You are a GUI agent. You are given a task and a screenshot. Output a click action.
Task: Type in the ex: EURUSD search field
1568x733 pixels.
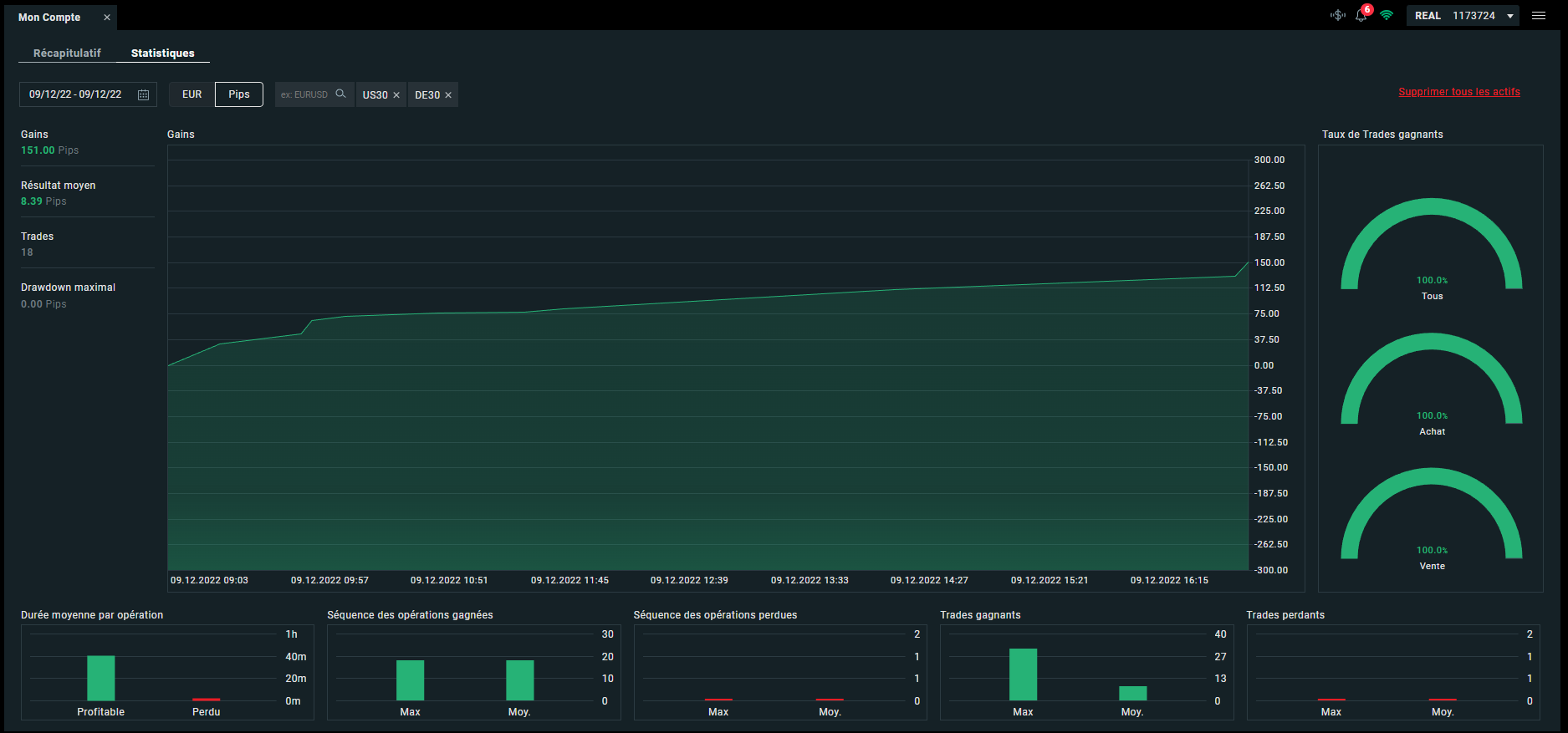304,94
